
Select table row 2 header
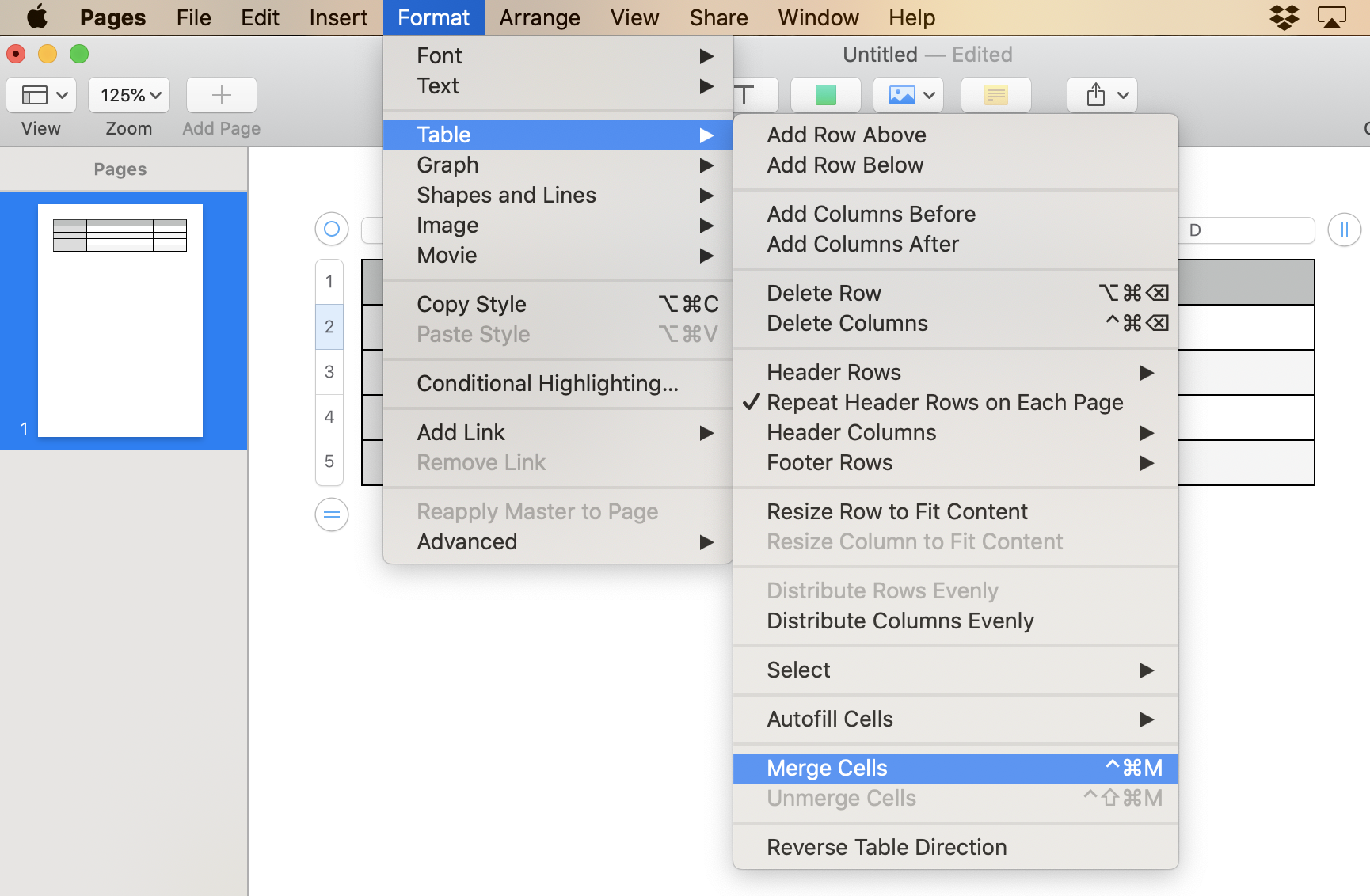coord(329,327)
